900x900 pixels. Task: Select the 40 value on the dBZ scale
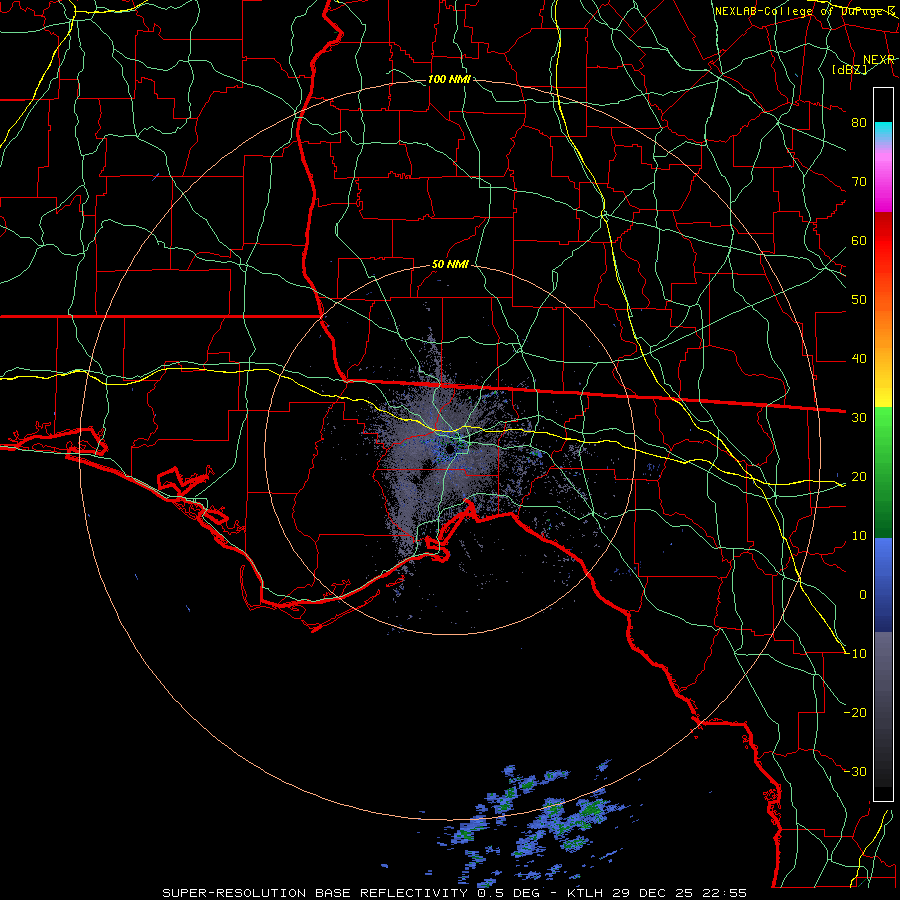point(859,359)
